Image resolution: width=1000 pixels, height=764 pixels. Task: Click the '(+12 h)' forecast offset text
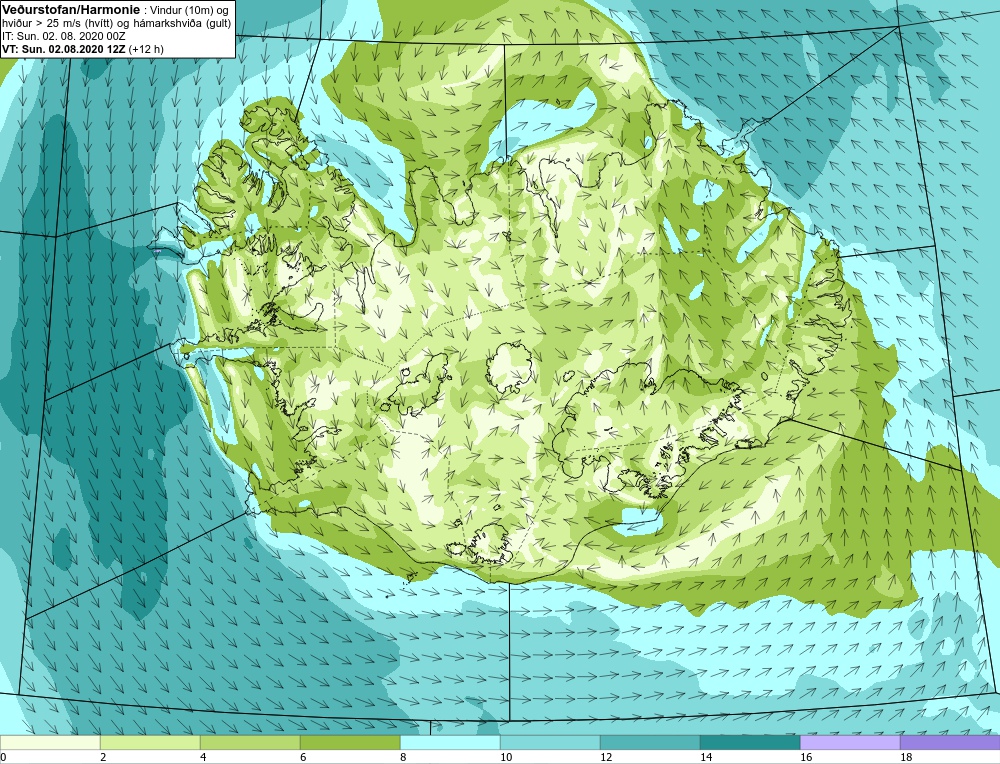[146, 49]
